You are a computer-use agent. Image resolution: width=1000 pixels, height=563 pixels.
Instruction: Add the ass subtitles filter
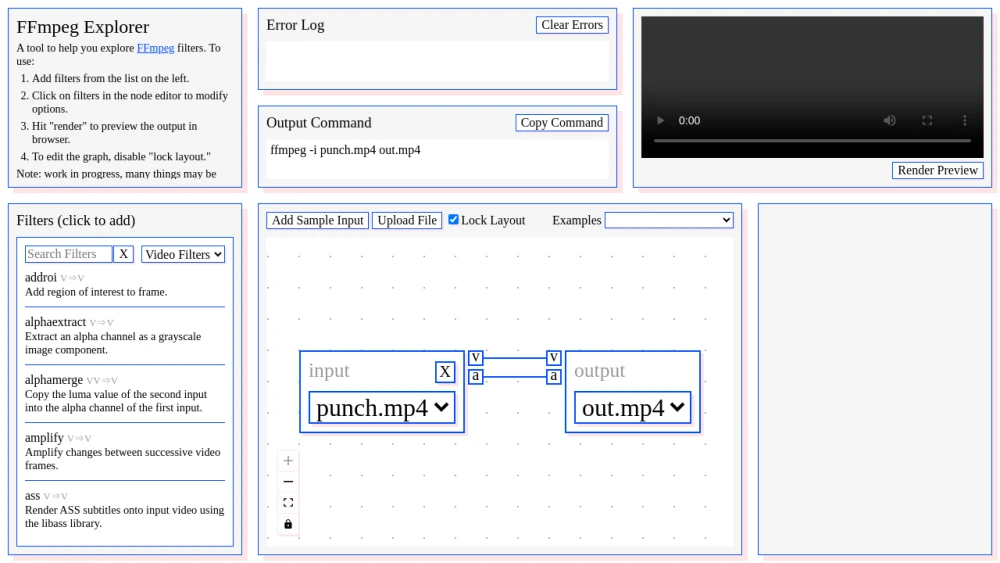pyautogui.click(x=125, y=509)
